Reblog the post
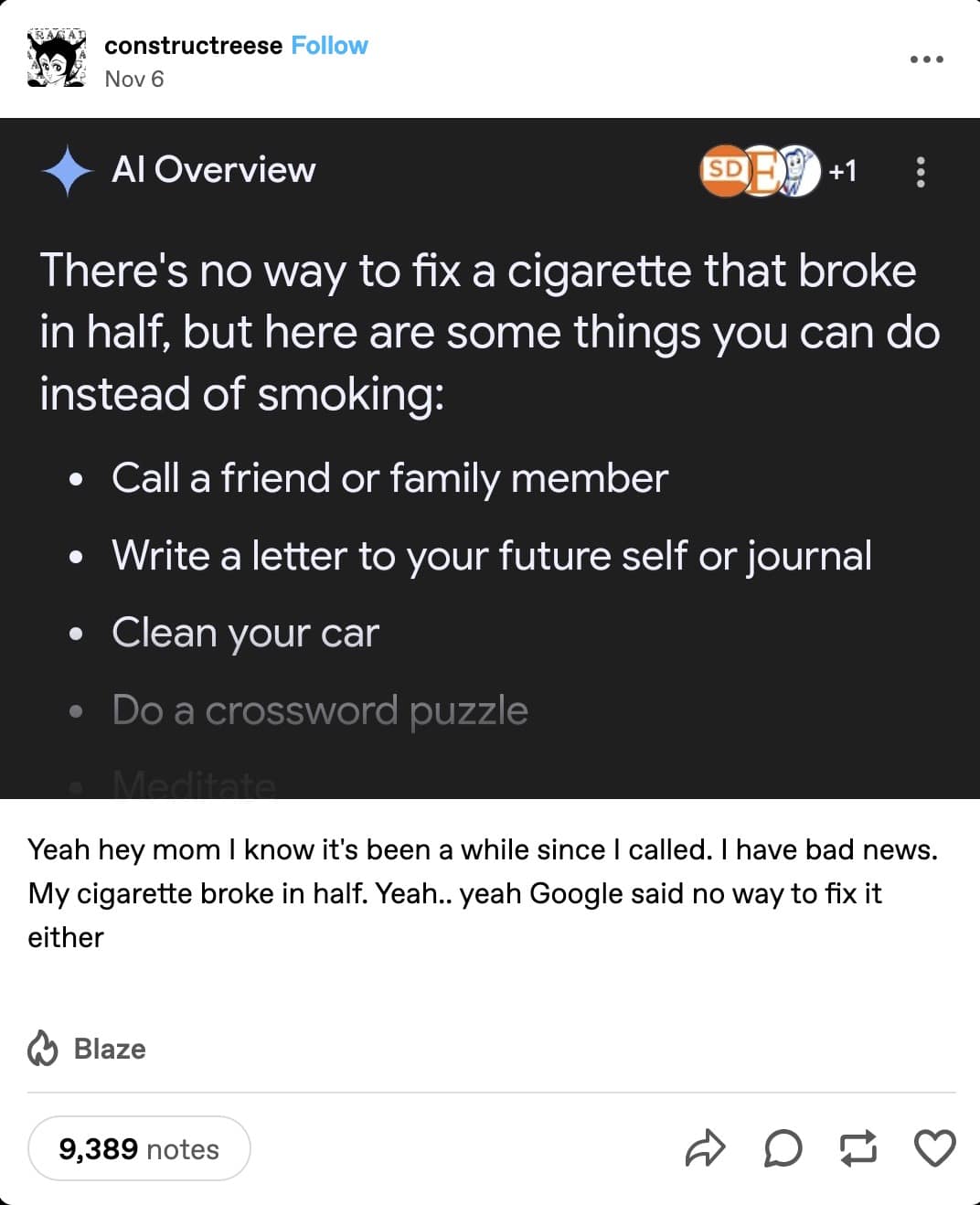Viewport: 980px width, 1205px height. coord(858,1148)
